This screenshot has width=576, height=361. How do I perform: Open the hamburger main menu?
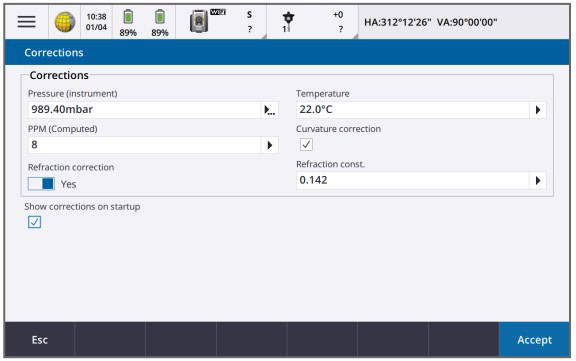click(x=26, y=22)
